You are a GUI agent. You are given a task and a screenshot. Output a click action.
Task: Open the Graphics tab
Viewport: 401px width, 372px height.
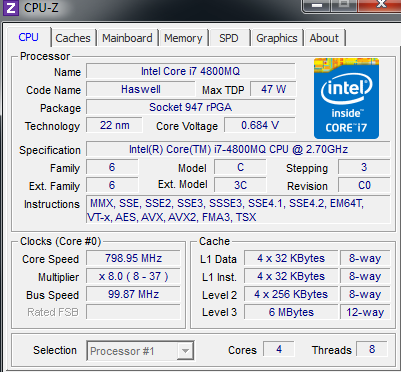click(277, 38)
